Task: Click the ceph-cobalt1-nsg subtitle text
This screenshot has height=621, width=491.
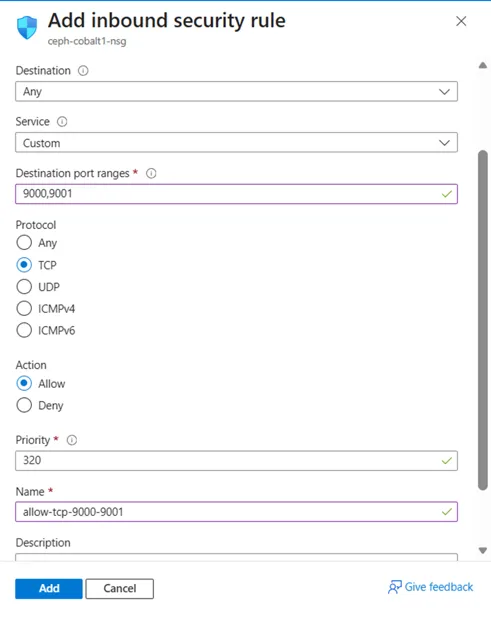Action: 87,41
